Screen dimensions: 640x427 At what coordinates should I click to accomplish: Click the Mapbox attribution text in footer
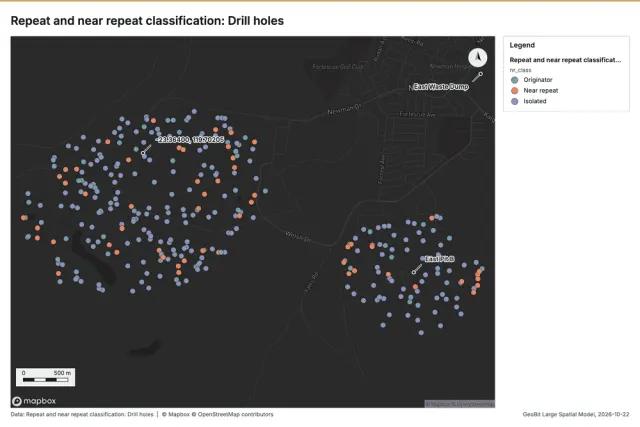tap(177, 414)
